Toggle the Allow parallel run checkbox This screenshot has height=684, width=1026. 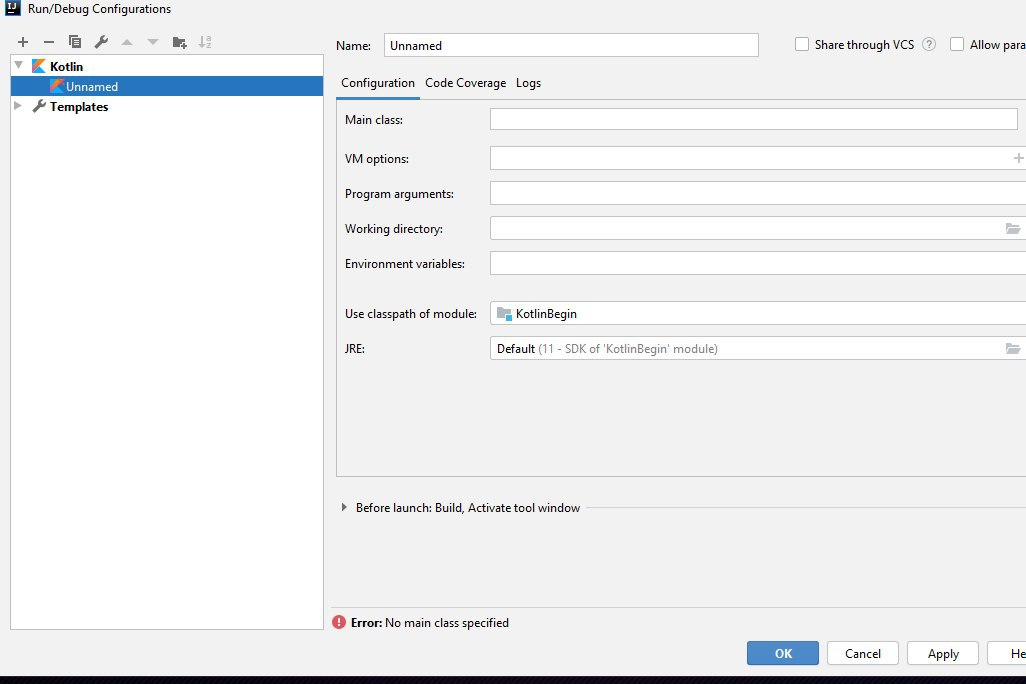click(957, 44)
